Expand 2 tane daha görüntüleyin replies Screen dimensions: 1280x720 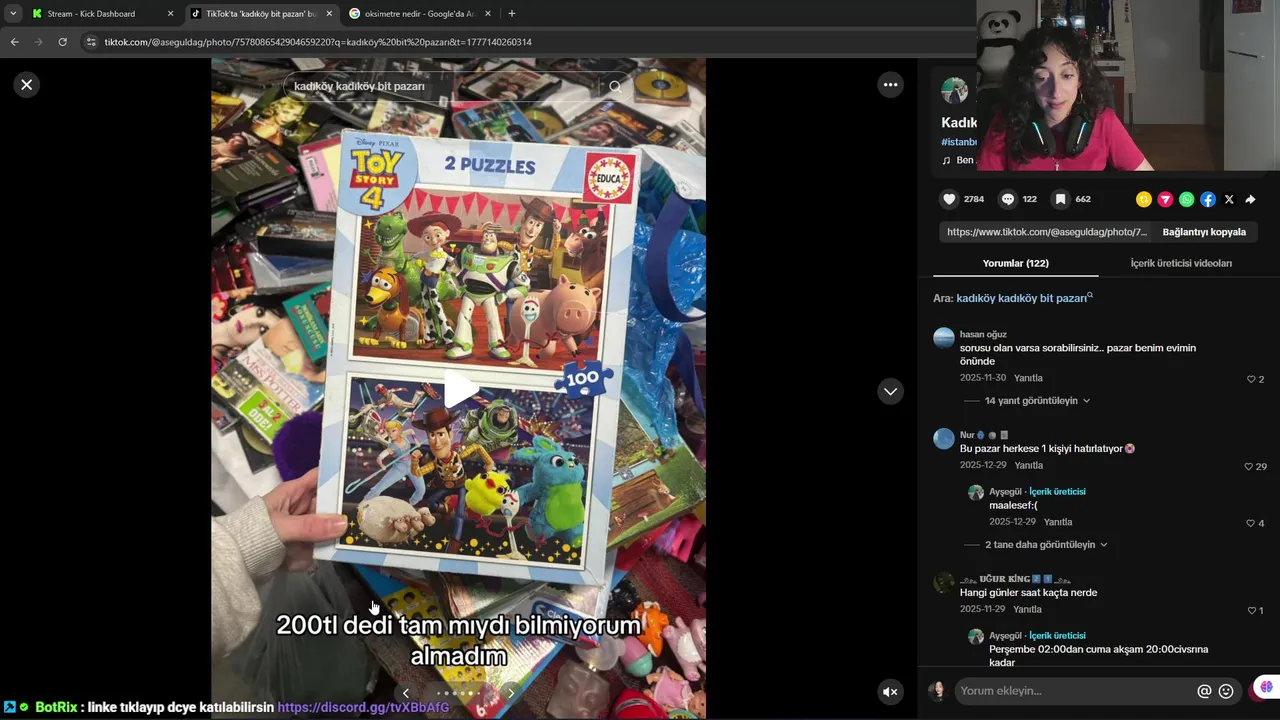click(x=1046, y=545)
